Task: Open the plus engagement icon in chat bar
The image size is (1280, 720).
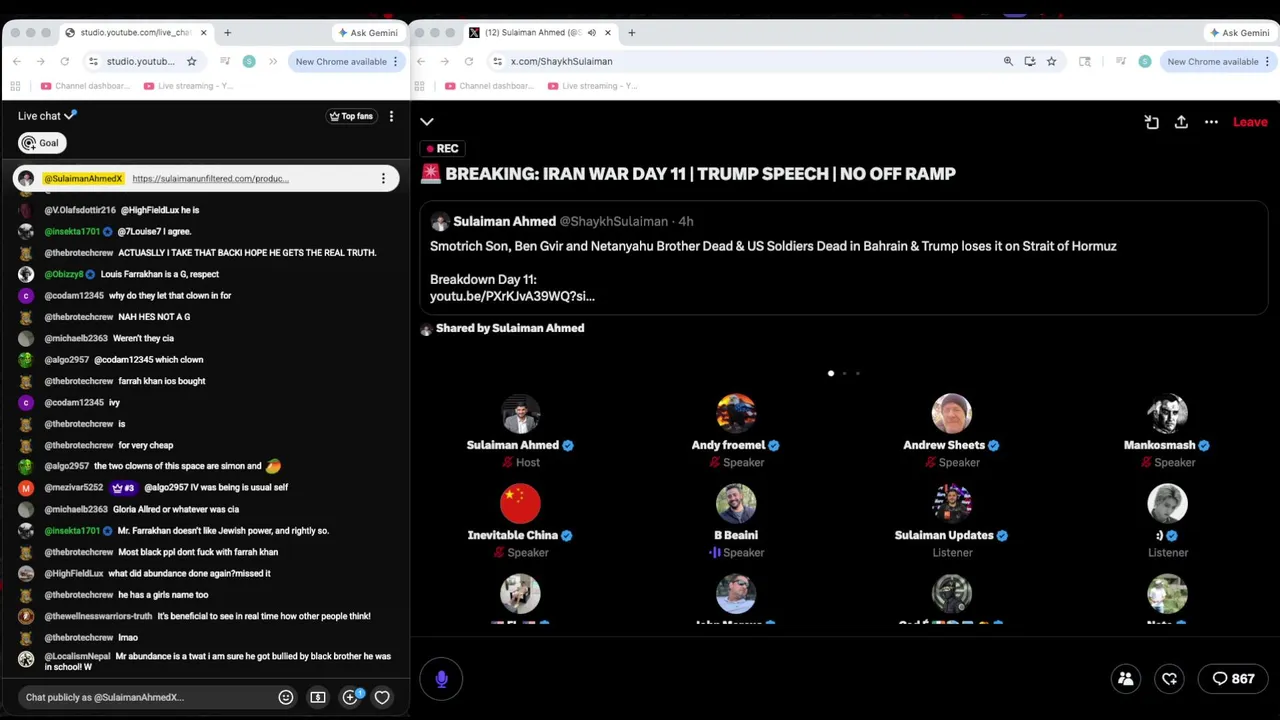Action: 350,697
